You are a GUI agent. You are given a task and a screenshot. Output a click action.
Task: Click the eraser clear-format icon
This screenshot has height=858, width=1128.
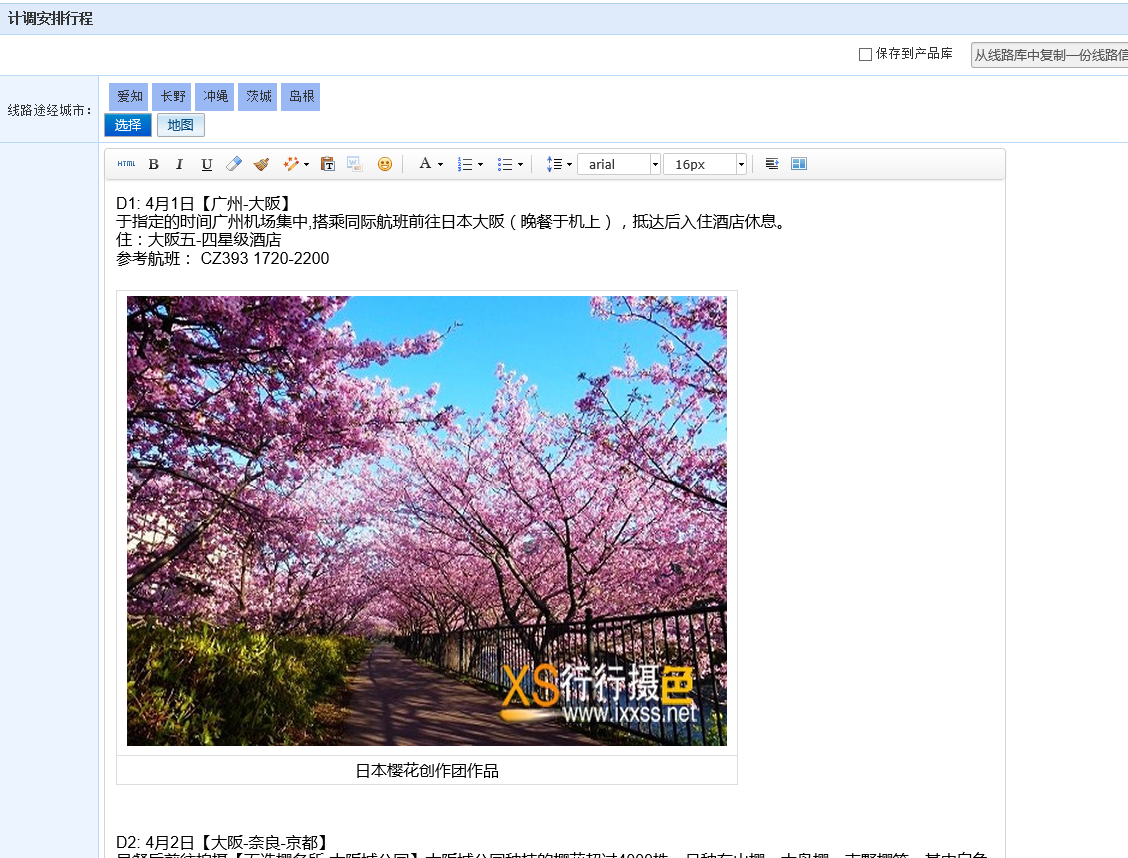point(234,164)
